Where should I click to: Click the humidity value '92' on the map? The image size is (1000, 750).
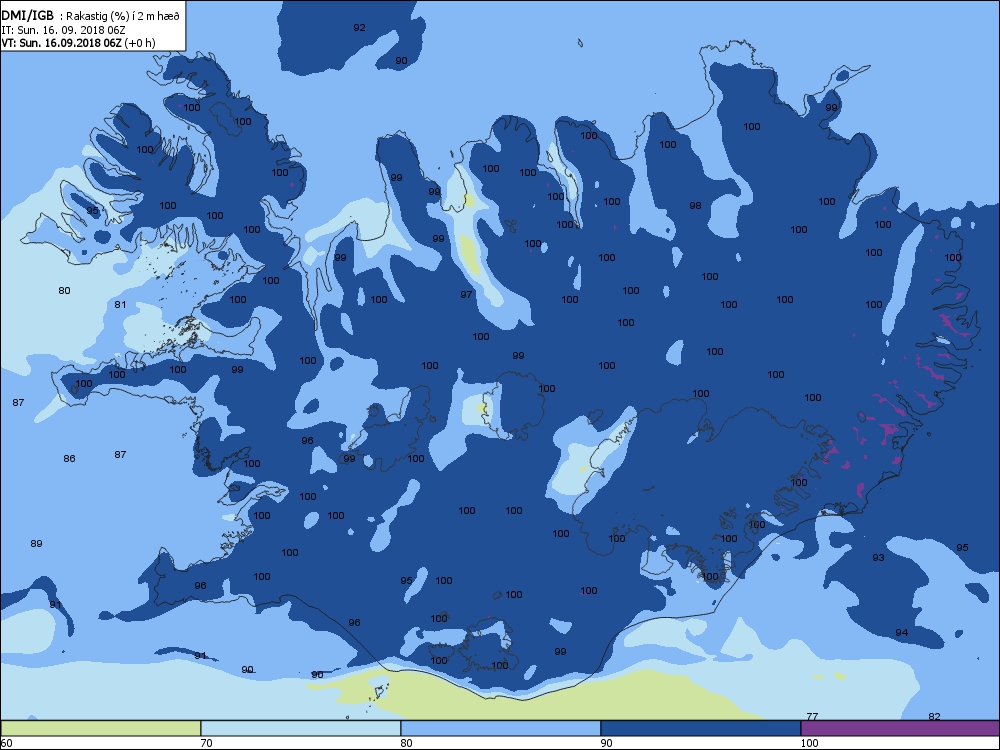[x=360, y=27]
